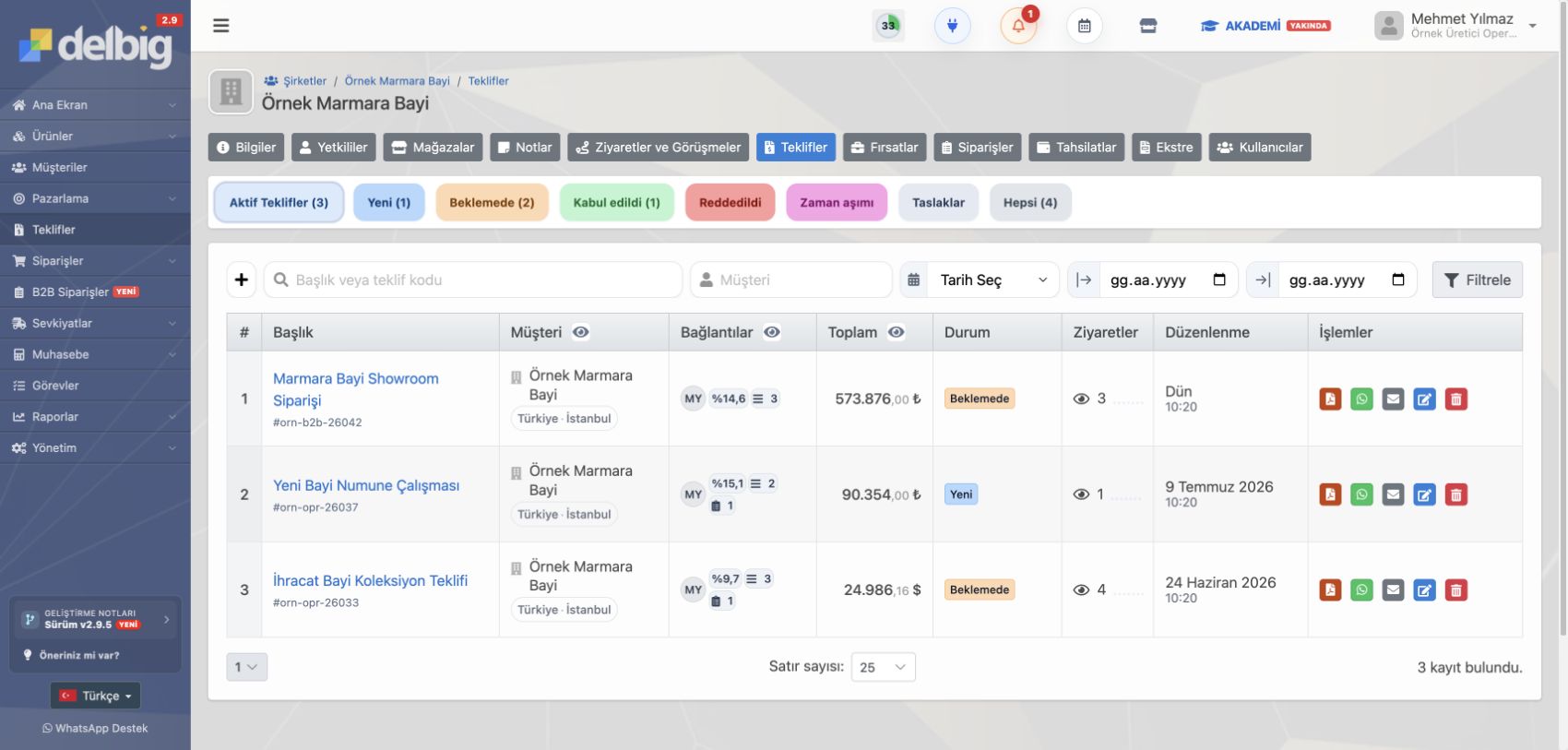This screenshot has width=1568, height=750.
Task: Delete the Yeni Bayi Numune Çalışması offer
Action: click(x=1455, y=494)
